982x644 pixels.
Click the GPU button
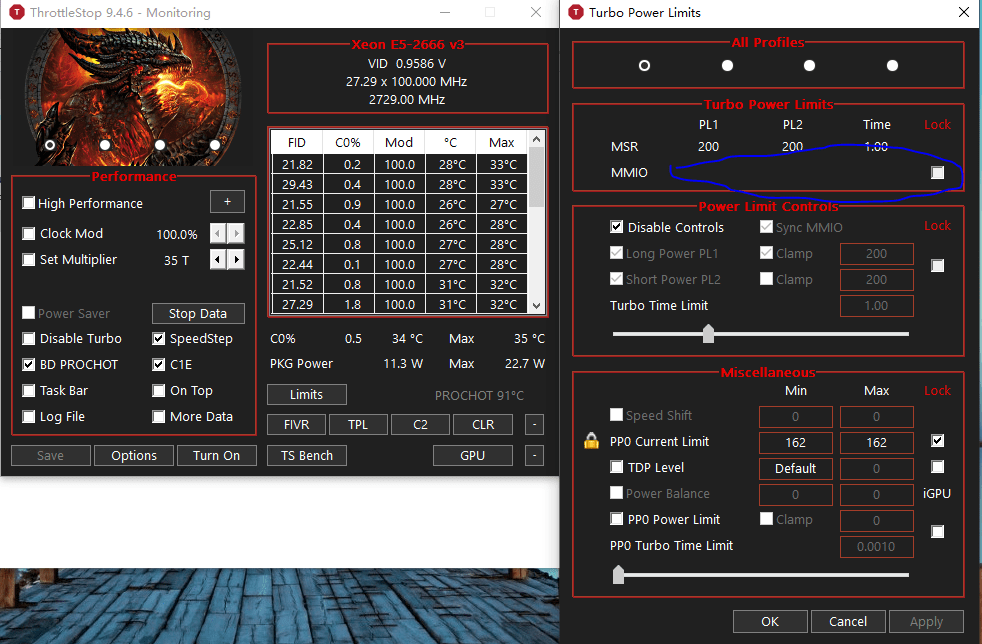473,455
